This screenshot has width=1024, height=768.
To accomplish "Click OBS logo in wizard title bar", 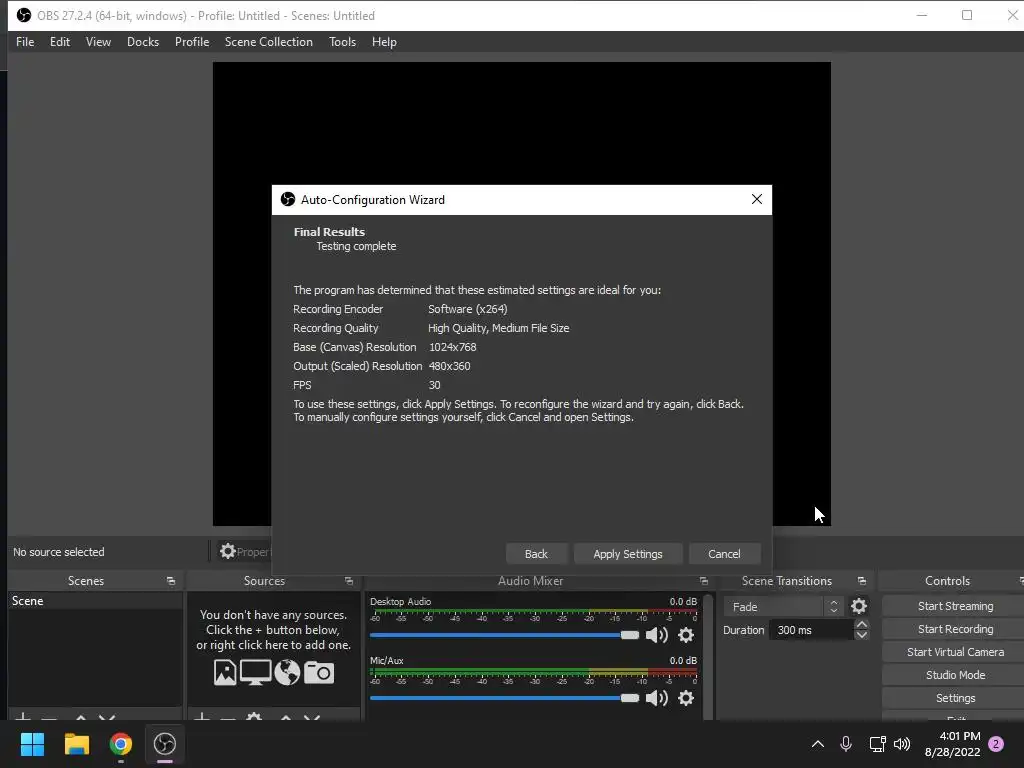I will 287,199.
